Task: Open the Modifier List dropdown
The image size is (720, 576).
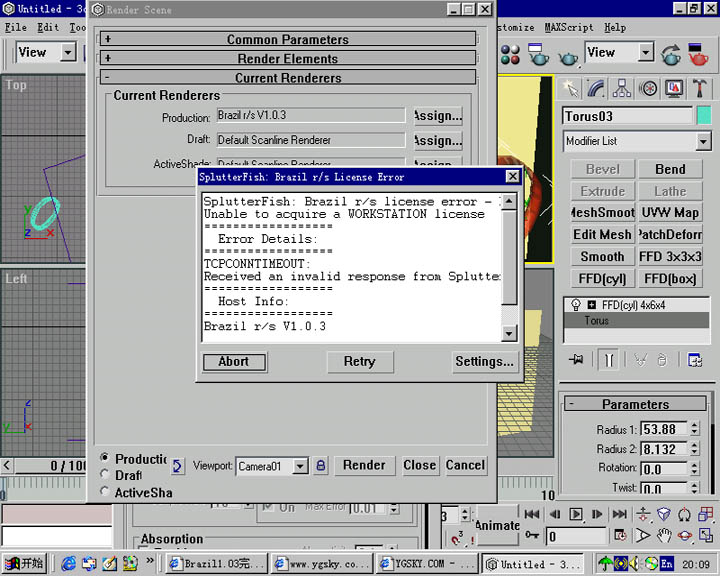Action: [703, 141]
